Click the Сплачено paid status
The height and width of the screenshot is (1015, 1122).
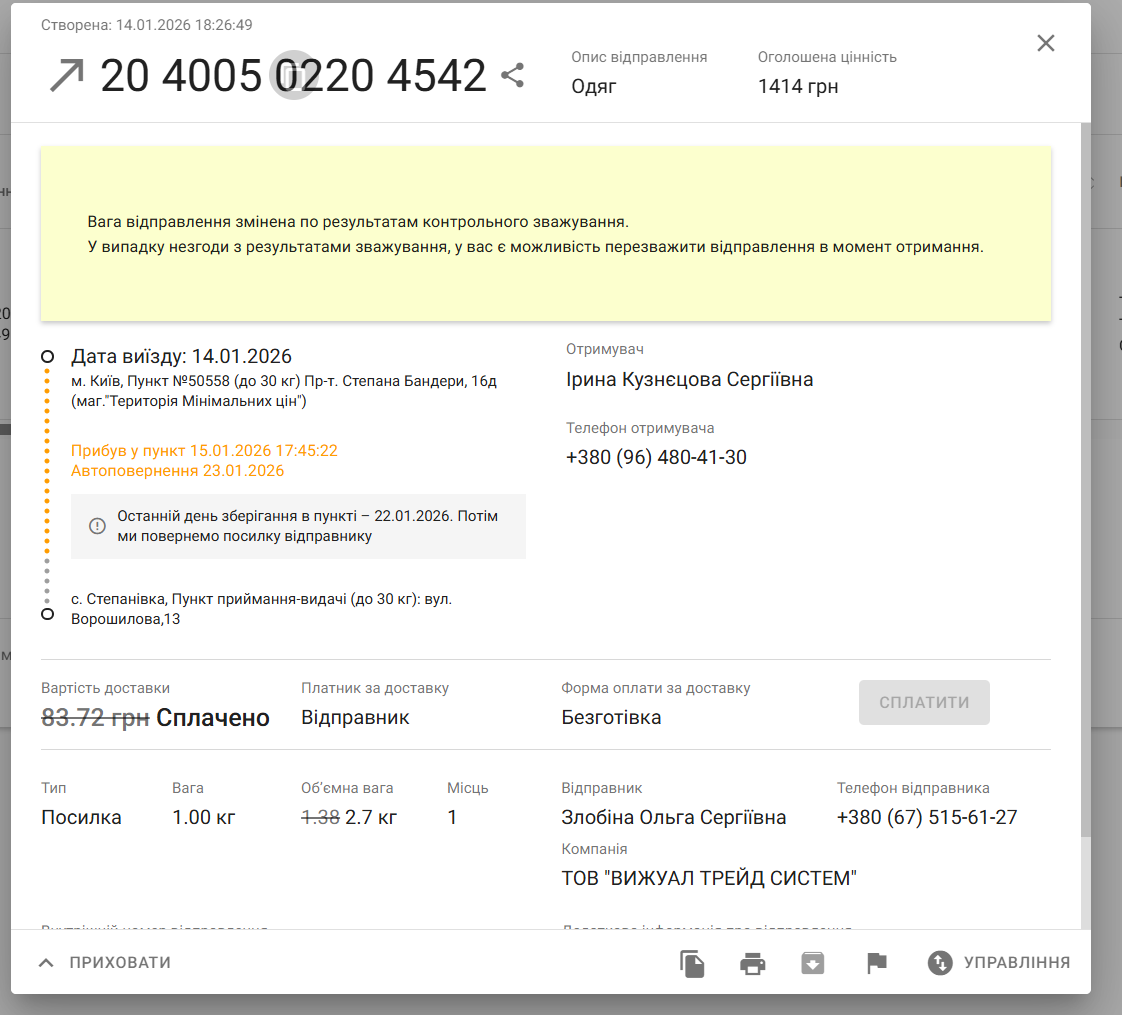click(x=213, y=717)
